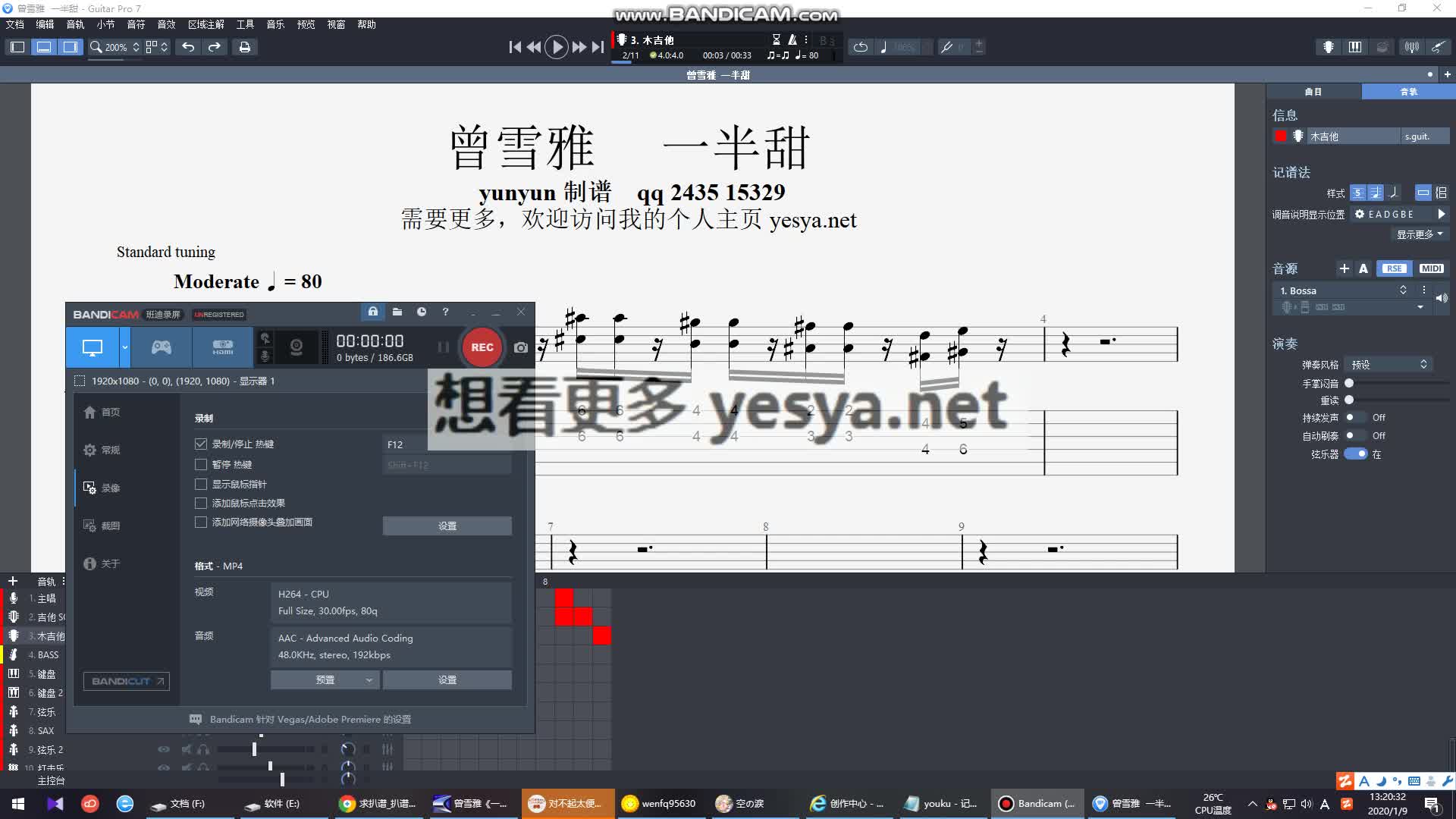Image resolution: width=1456 pixels, height=819 pixels.
Task: Pause Bandicam recording
Action: coord(444,347)
